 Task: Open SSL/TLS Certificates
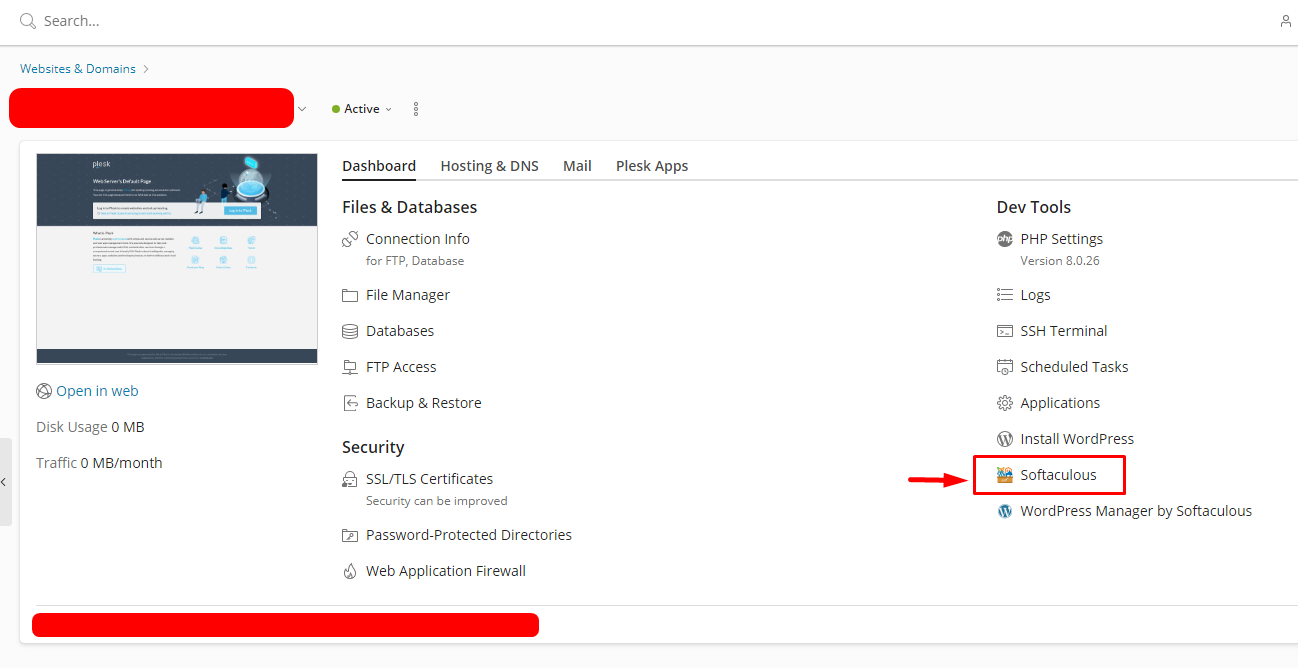[429, 479]
